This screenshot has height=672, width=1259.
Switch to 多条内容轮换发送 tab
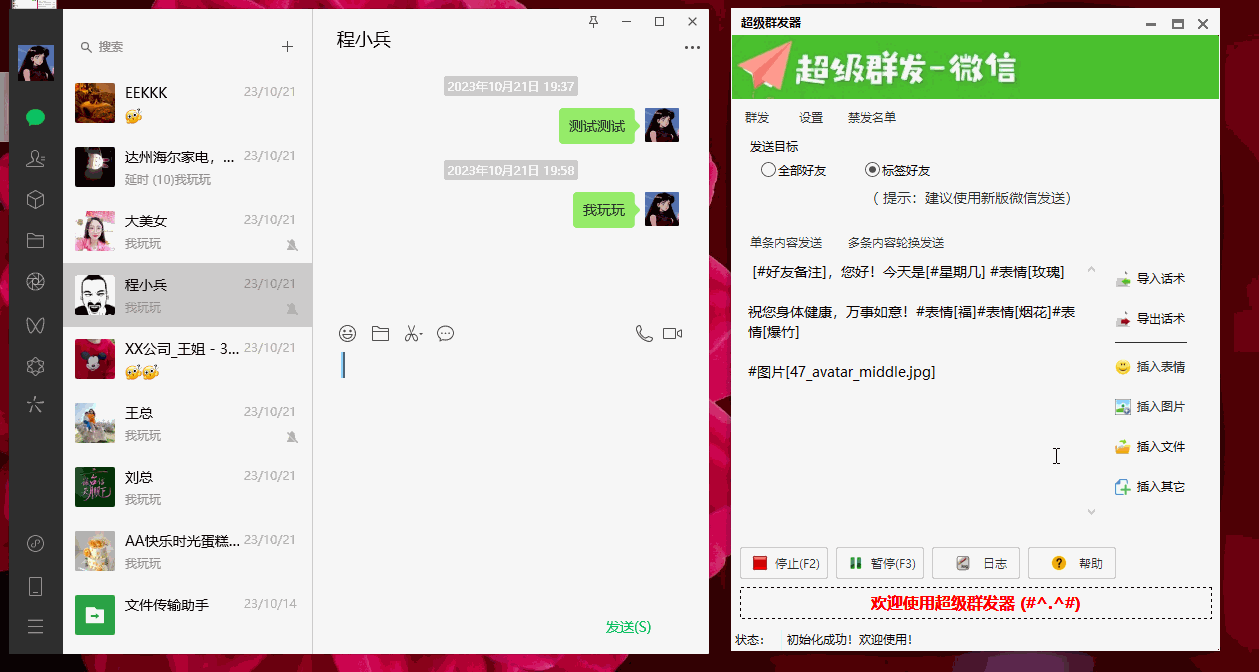(x=895, y=243)
